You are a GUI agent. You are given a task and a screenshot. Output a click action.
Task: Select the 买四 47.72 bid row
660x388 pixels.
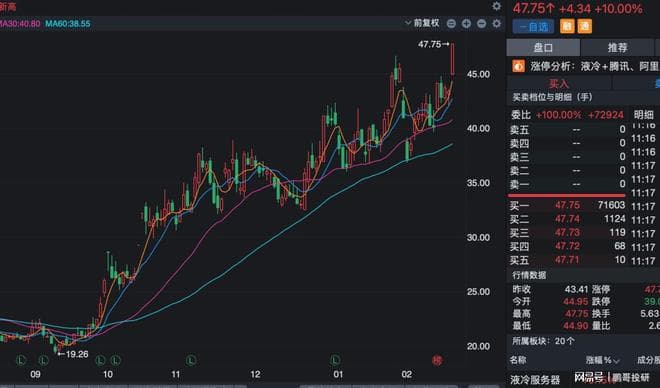(x=567, y=246)
